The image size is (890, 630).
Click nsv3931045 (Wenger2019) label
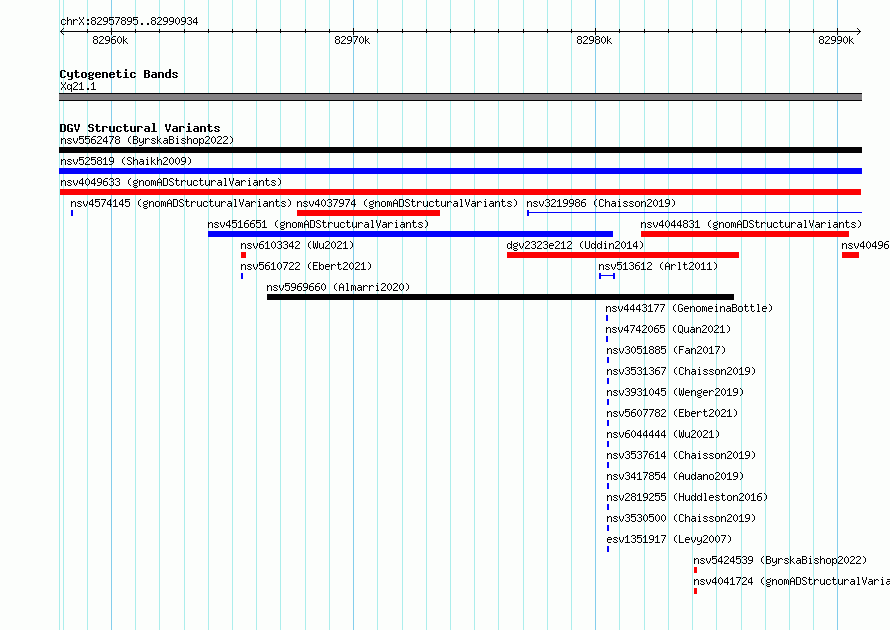click(675, 392)
